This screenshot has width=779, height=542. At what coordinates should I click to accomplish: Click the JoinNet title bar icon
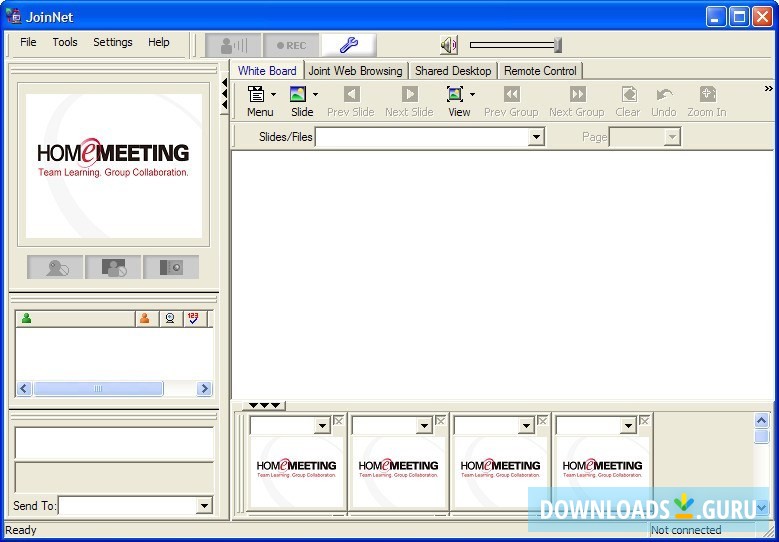click(13, 16)
